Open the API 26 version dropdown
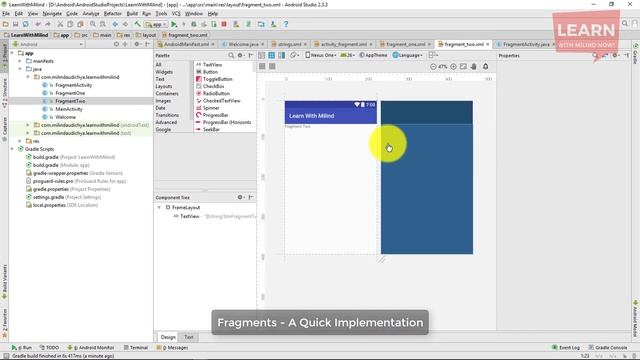The height and width of the screenshot is (360, 640). tap(348, 55)
